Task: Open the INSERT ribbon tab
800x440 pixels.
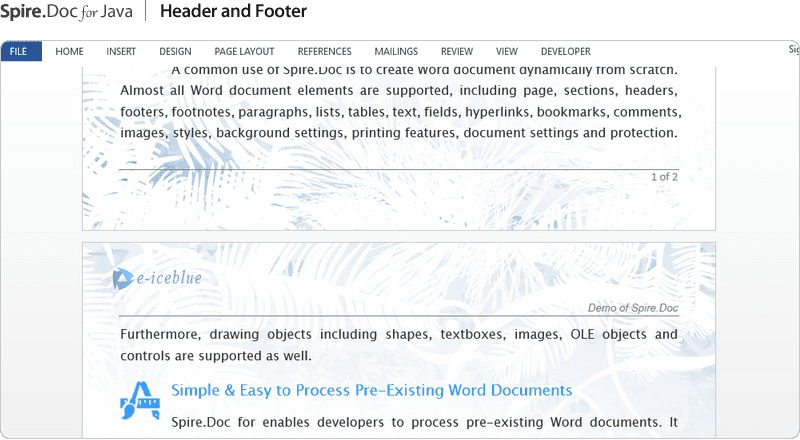Action: 121,52
